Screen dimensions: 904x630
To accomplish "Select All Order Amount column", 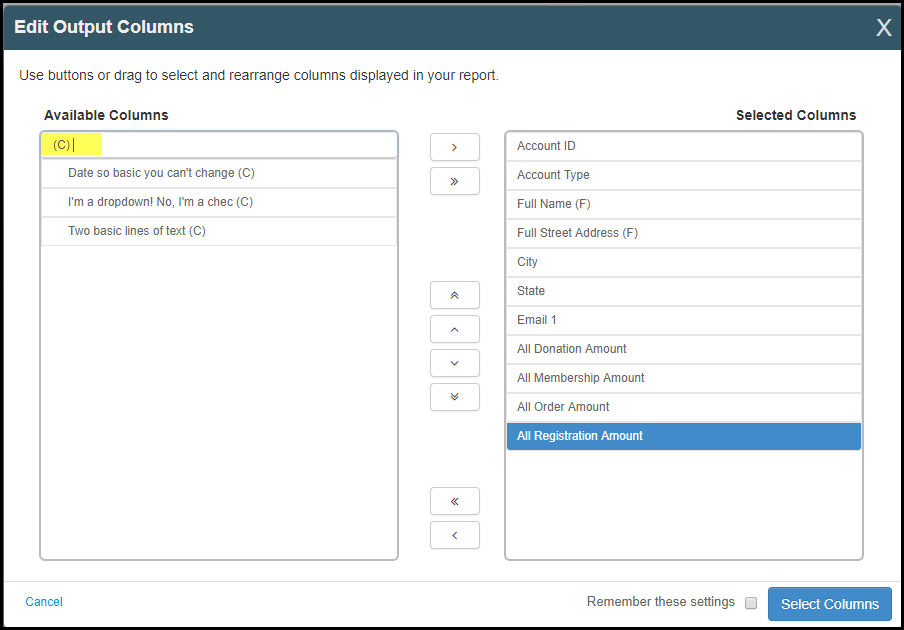I will tap(684, 407).
